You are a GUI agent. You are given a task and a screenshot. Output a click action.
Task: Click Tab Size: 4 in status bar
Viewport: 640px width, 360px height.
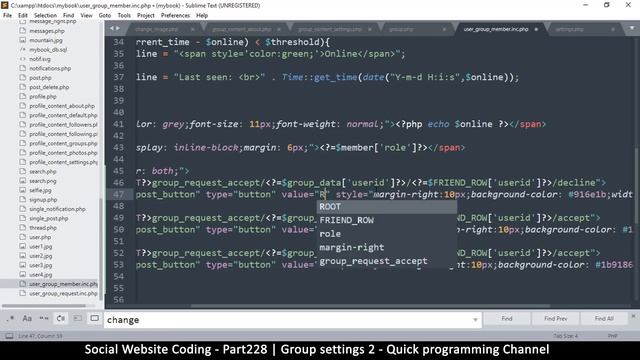coord(565,336)
